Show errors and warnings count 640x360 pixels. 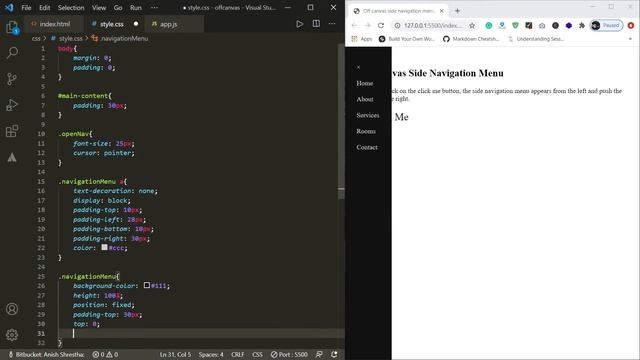point(105,354)
